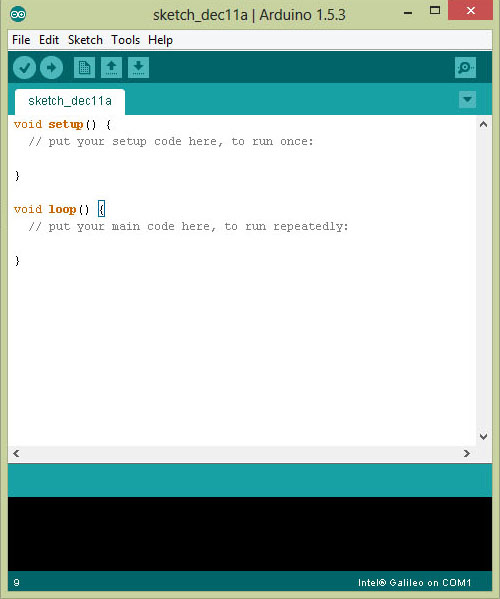Select the sketch_dec11a tab

[x=70, y=101]
